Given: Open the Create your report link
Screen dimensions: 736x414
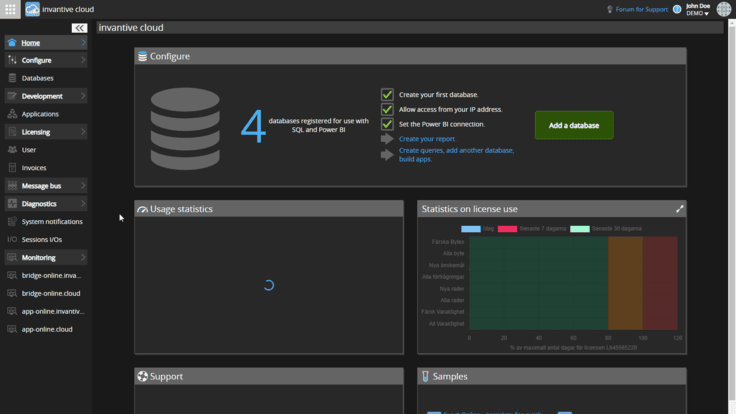Looking at the screenshot, I should (427, 139).
